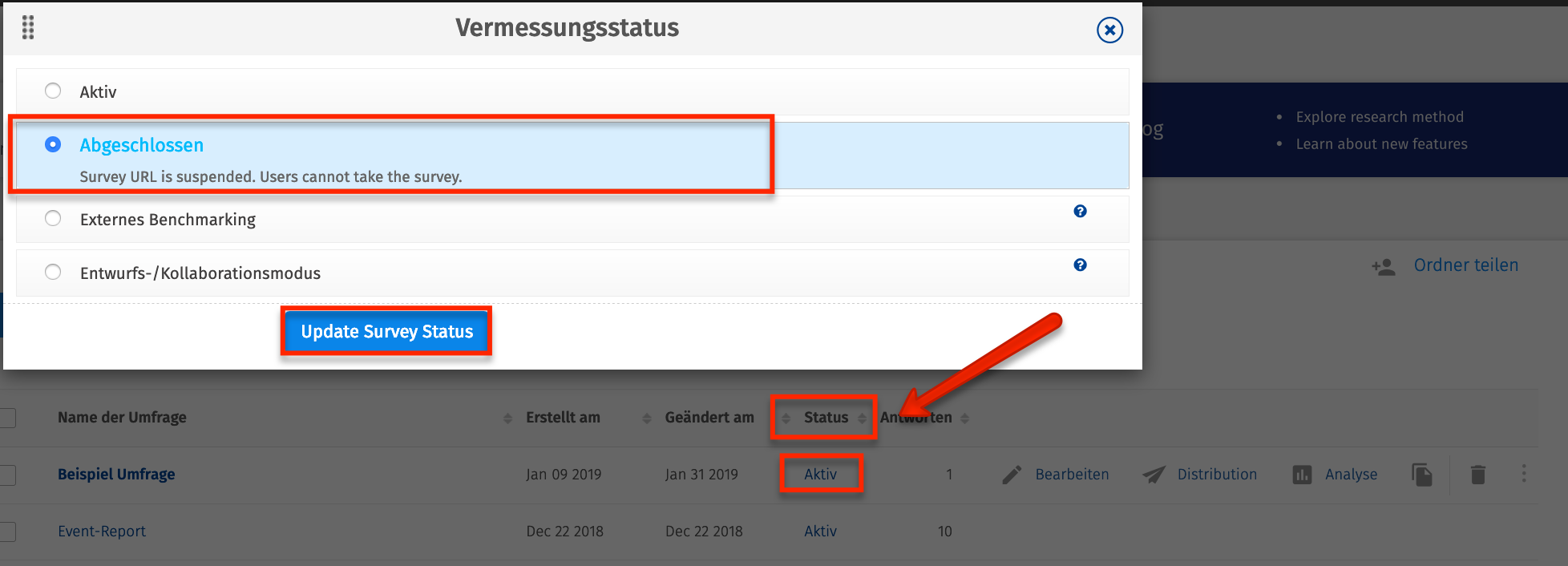Open Event-Report survey link
1568x566 pixels.
point(102,532)
